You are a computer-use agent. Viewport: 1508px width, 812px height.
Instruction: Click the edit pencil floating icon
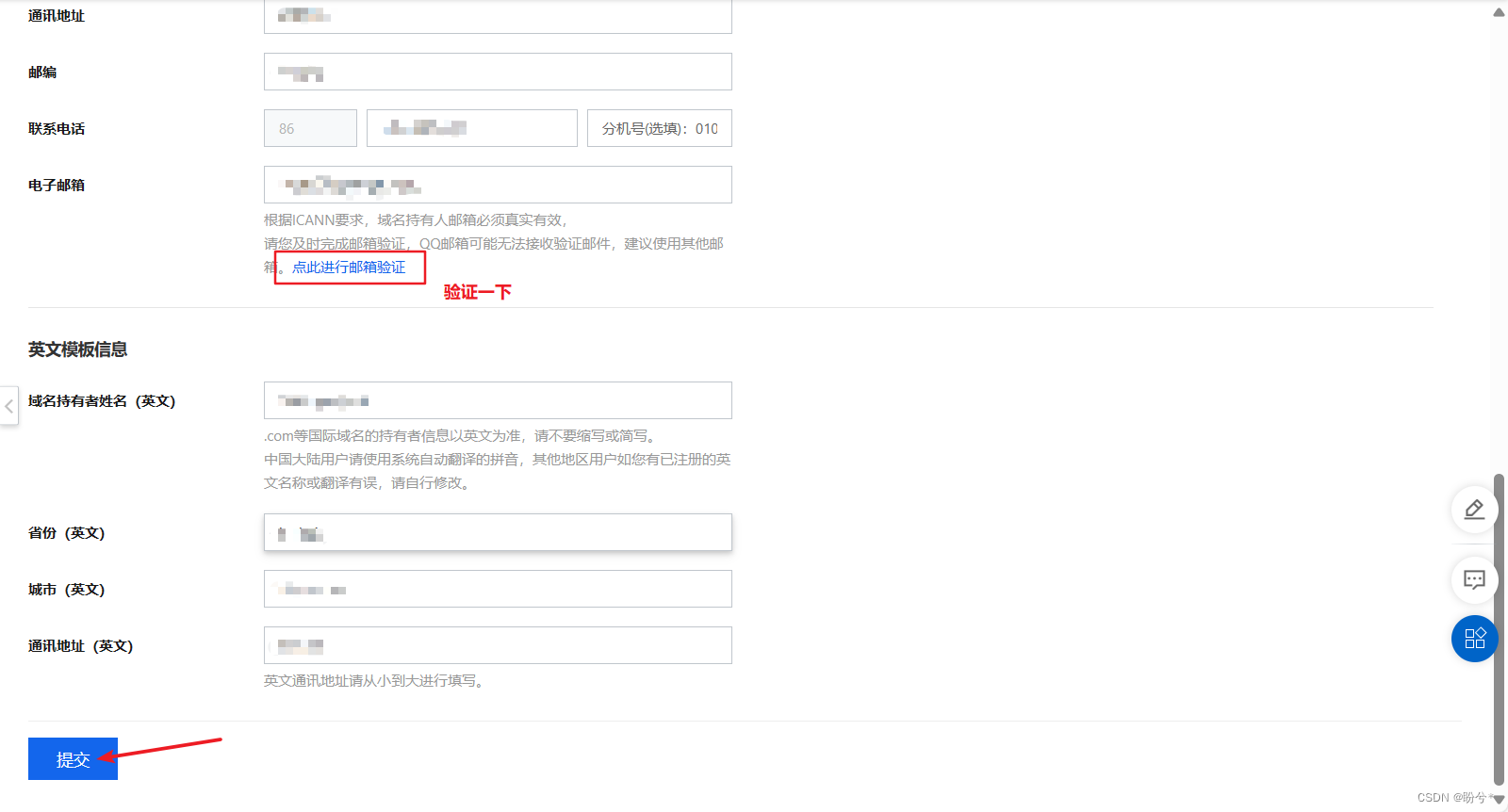(x=1474, y=510)
